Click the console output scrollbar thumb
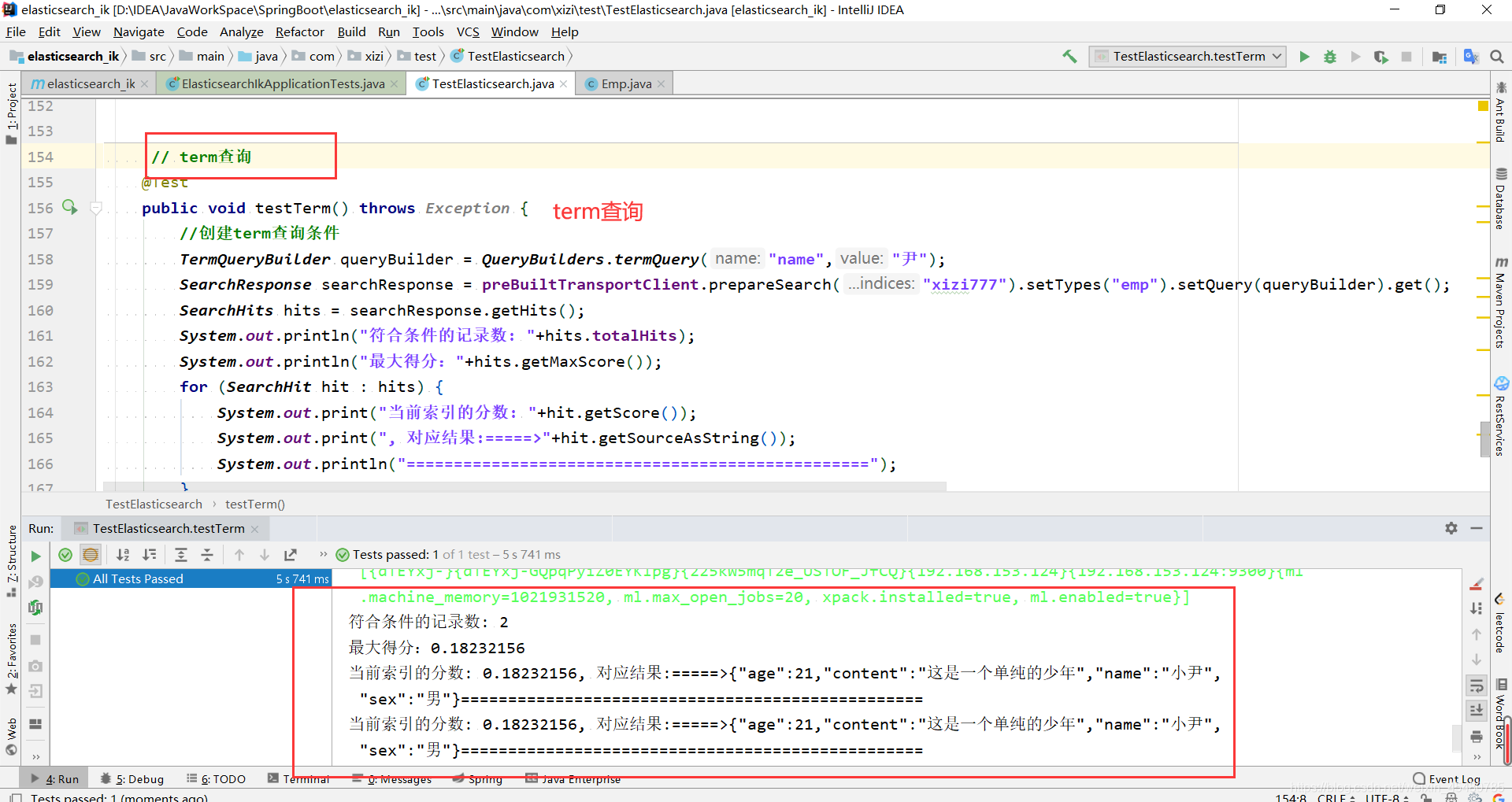Image resolution: width=1512 pixels, height=802 pixels. pos(1457,738)
